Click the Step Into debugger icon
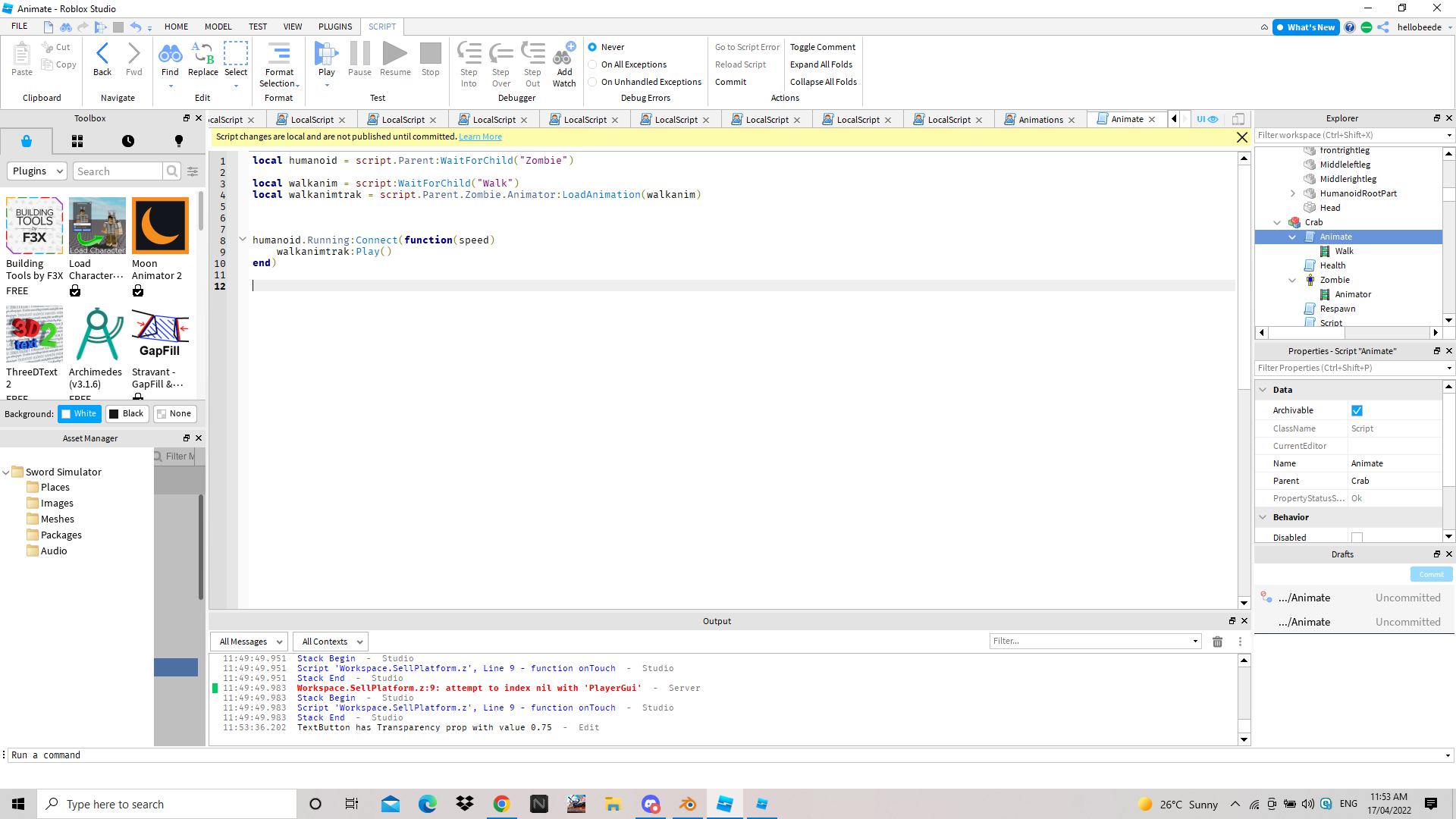This screenshot has width=1456, height=819. pos(469,54)
